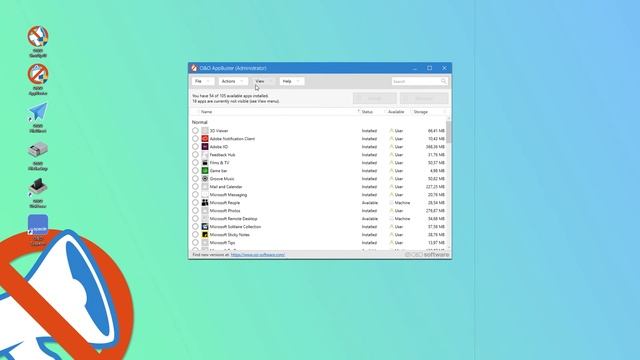Open the Help menu
Screen dimensions: 640x360
(x=291, y=81)
